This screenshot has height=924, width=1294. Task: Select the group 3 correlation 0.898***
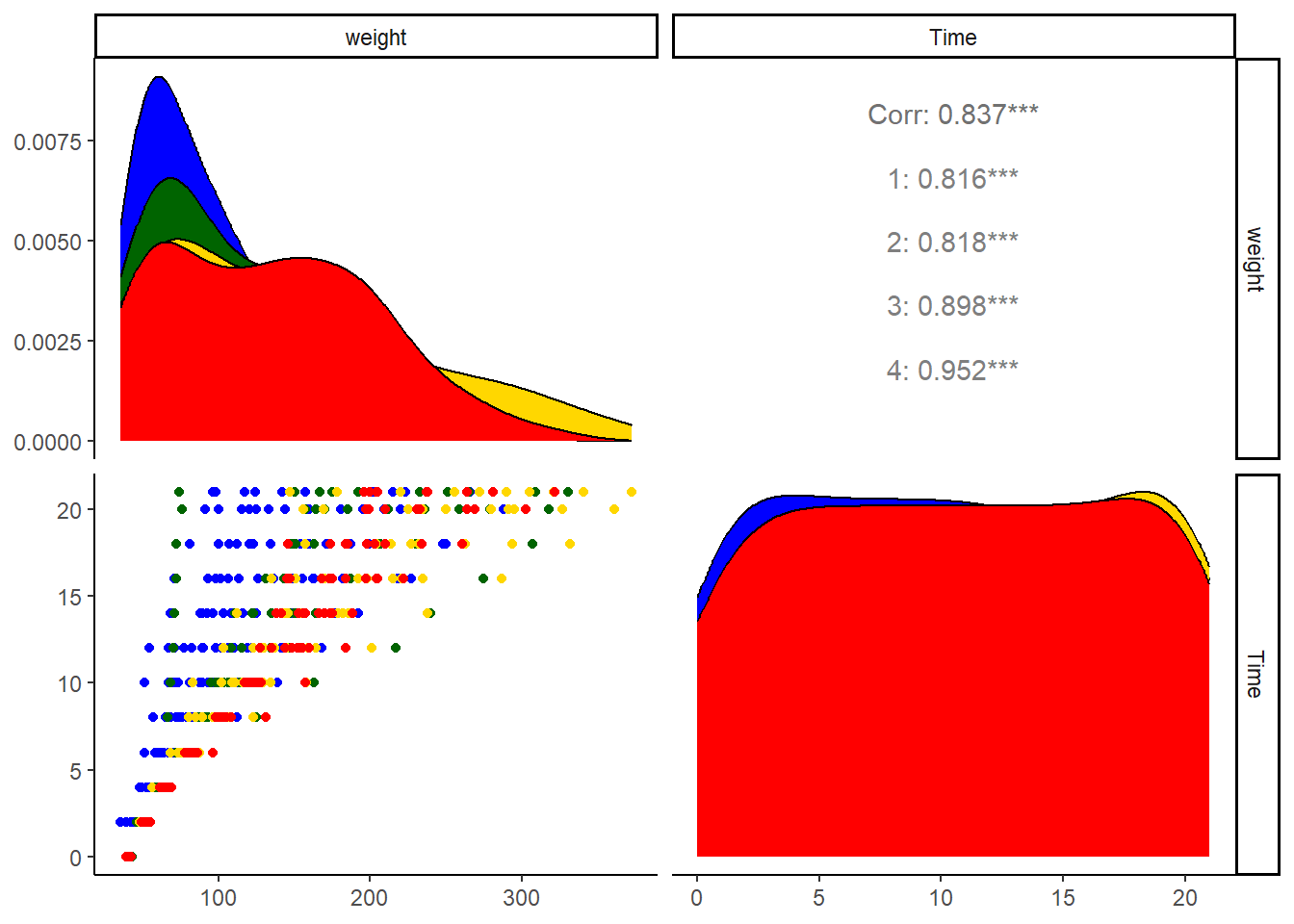coord(953,306)
